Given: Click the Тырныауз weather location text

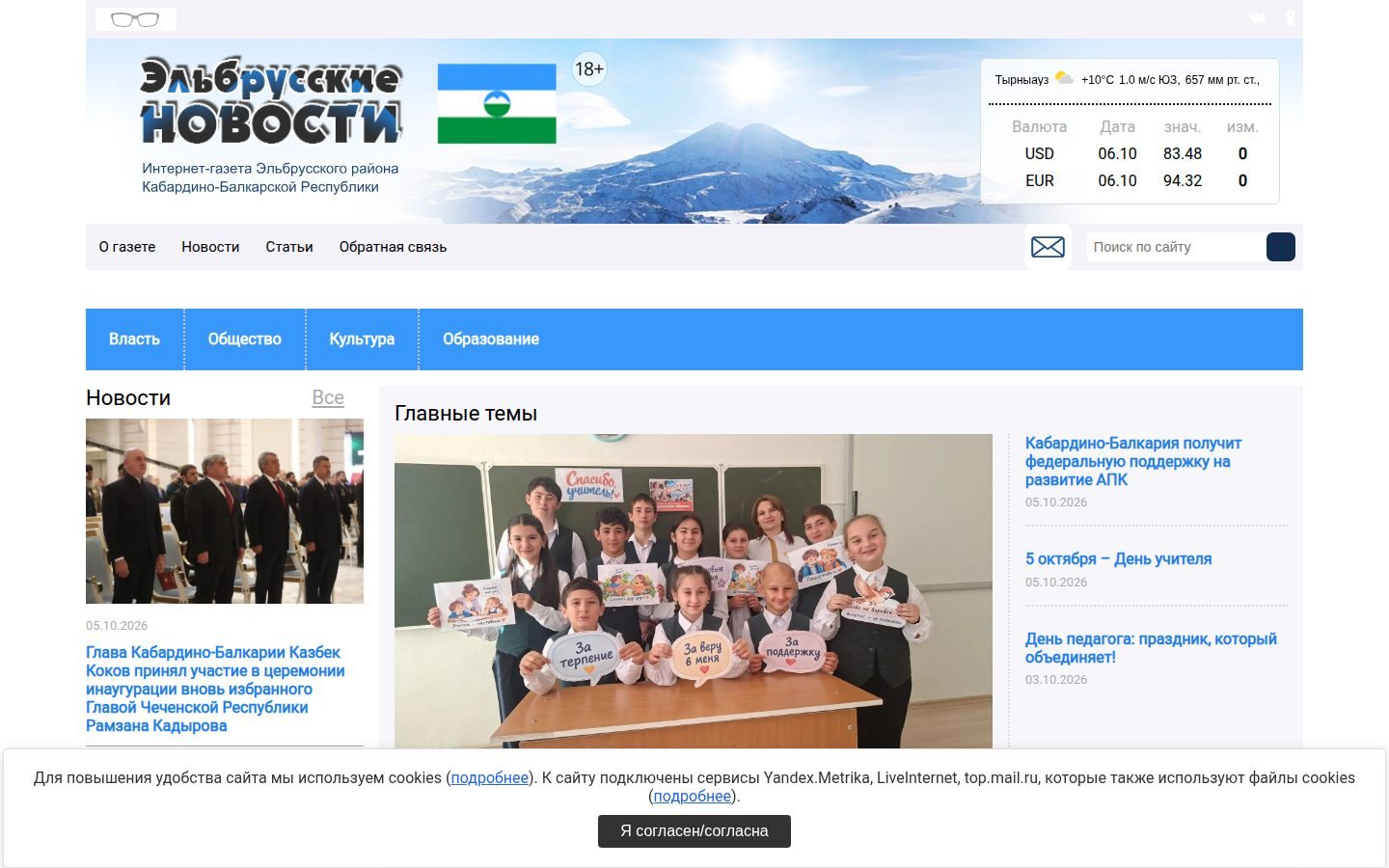Looking at the screenshot, I should [1021, 80].
